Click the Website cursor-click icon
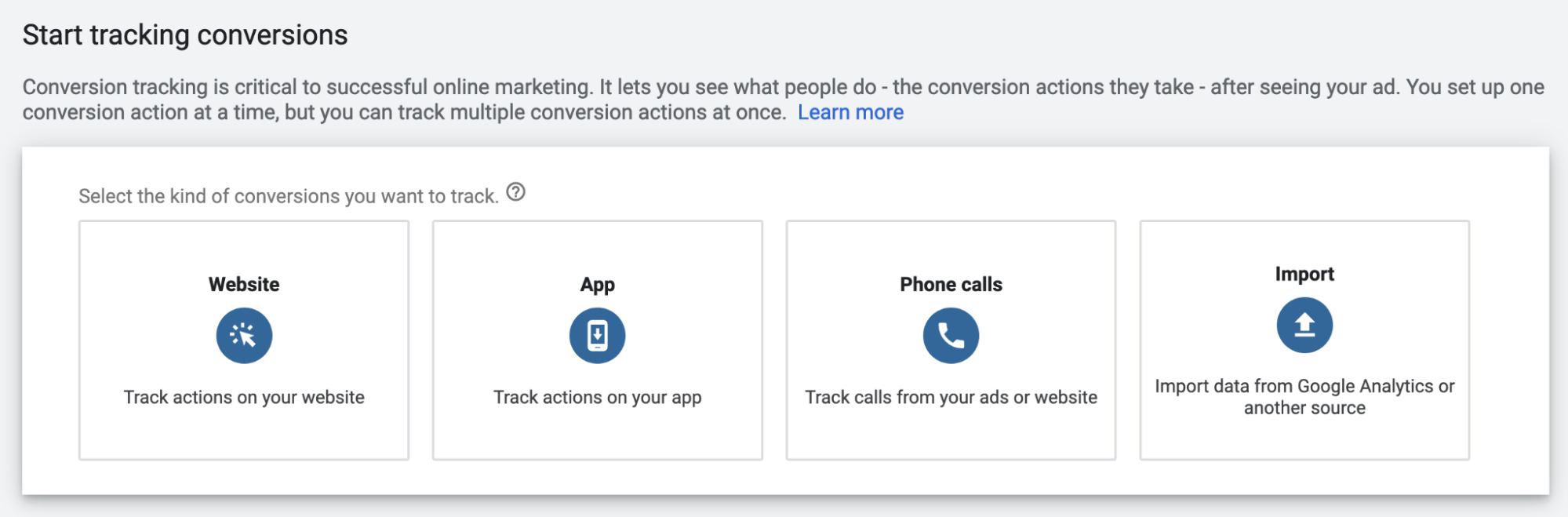Image resolution: width=1568 pixels, height=517 pixels. pos(244,336)
